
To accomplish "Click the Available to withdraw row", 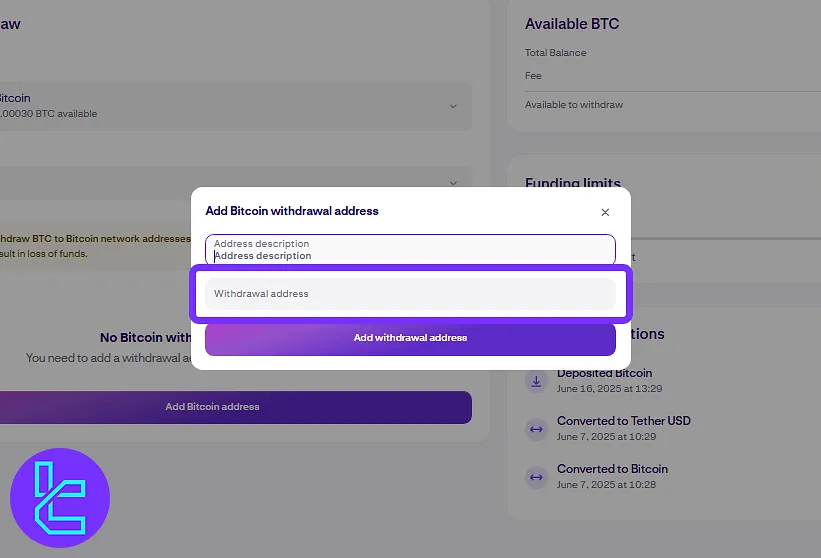I will pos(574,105).
